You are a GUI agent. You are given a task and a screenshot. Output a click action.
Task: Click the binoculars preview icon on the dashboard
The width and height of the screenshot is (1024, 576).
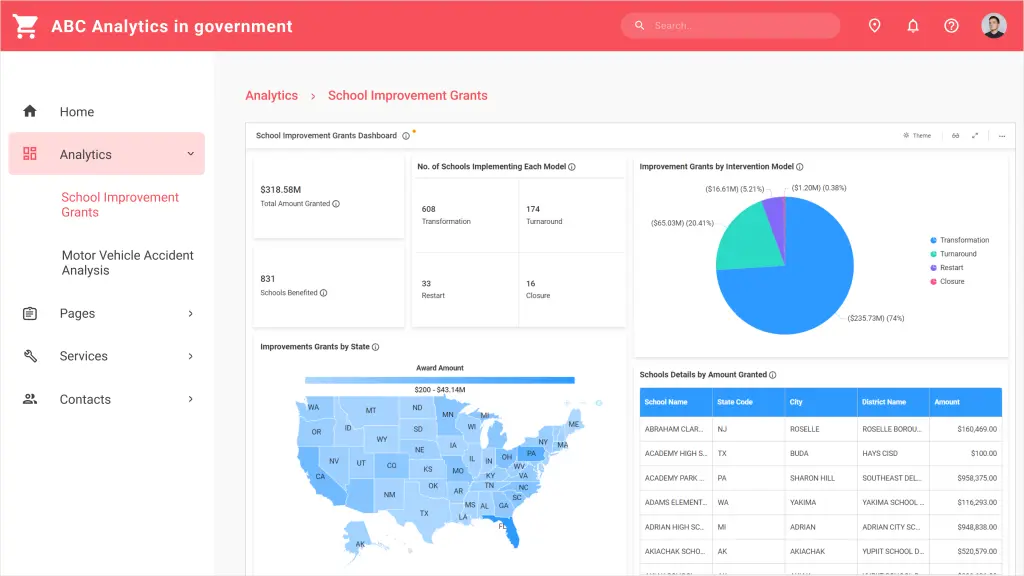click(955, 136)
